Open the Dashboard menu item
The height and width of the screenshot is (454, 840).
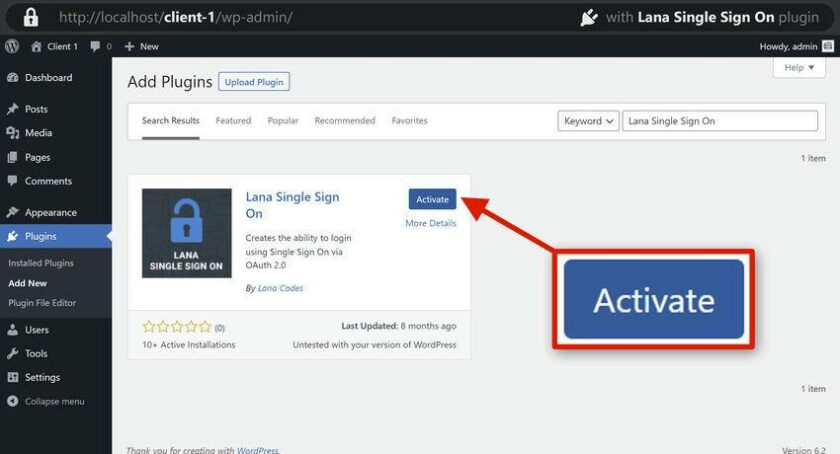(x=56, y=78)
